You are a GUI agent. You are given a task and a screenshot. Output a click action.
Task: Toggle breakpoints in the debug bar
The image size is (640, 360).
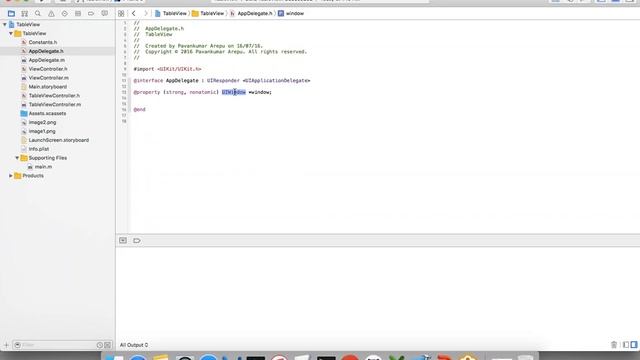point(137,240)
